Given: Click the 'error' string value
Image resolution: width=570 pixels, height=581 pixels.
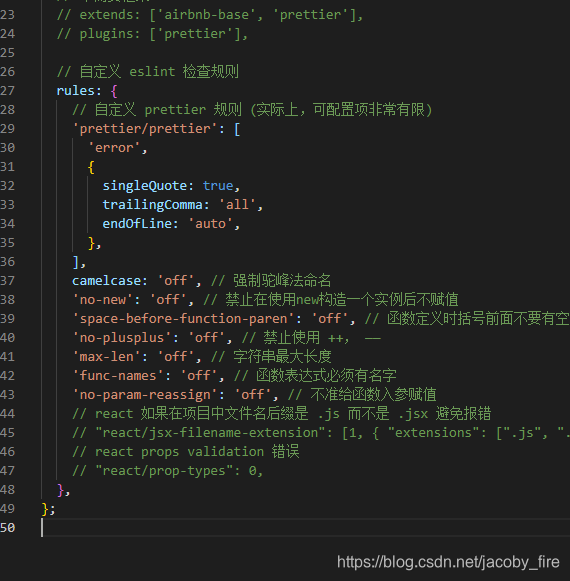Looking at the screenshot, I should click(x=114, y=148).
